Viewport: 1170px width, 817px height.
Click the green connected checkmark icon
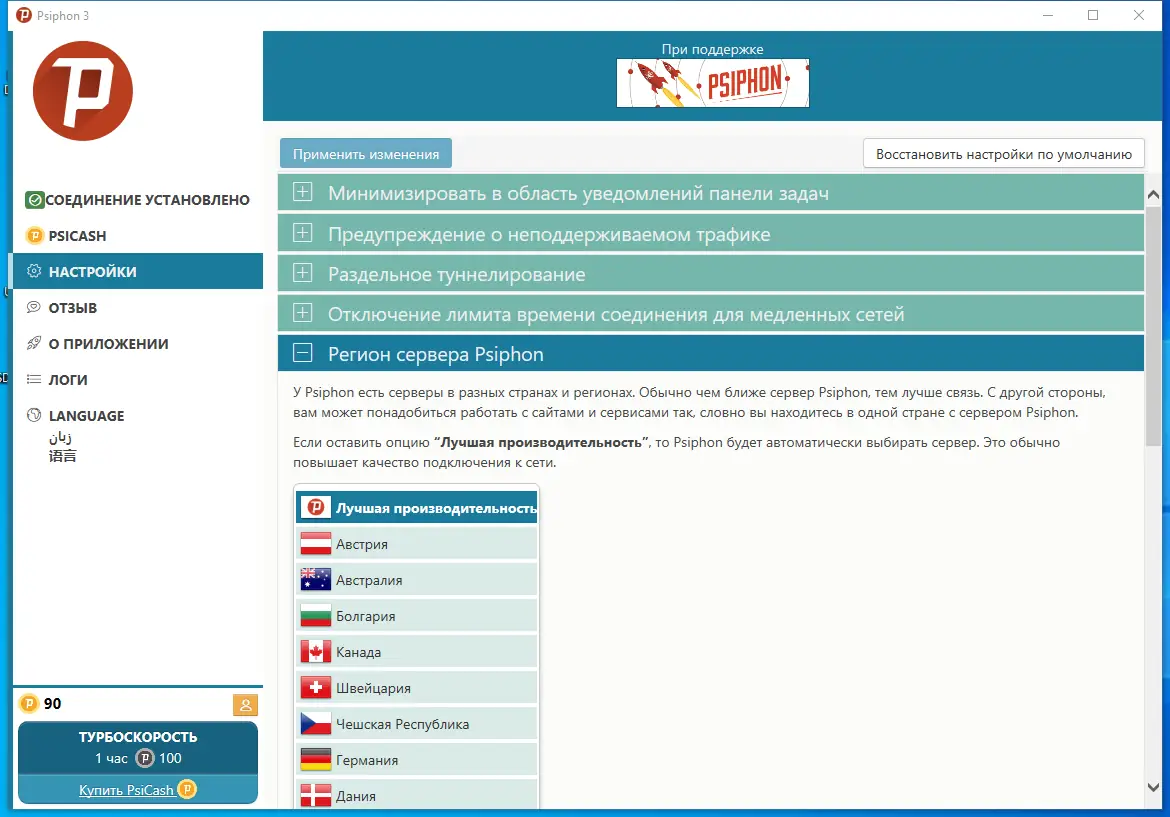pos(34,200)
